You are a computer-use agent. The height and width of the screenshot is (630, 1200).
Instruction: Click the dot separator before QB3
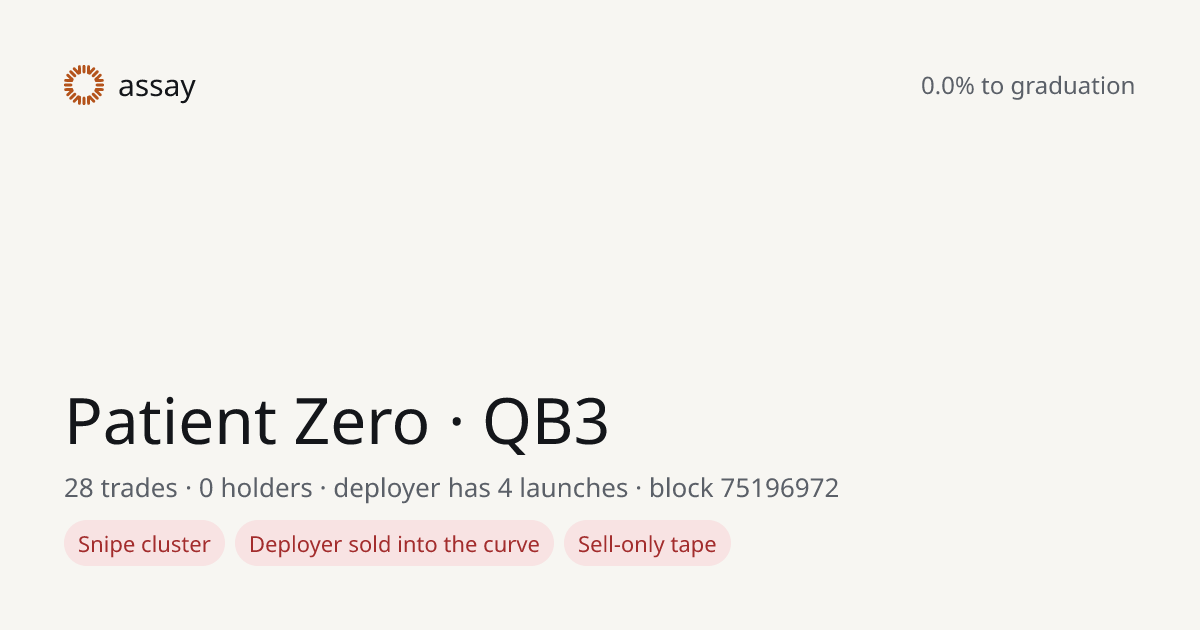click(456, 423)
